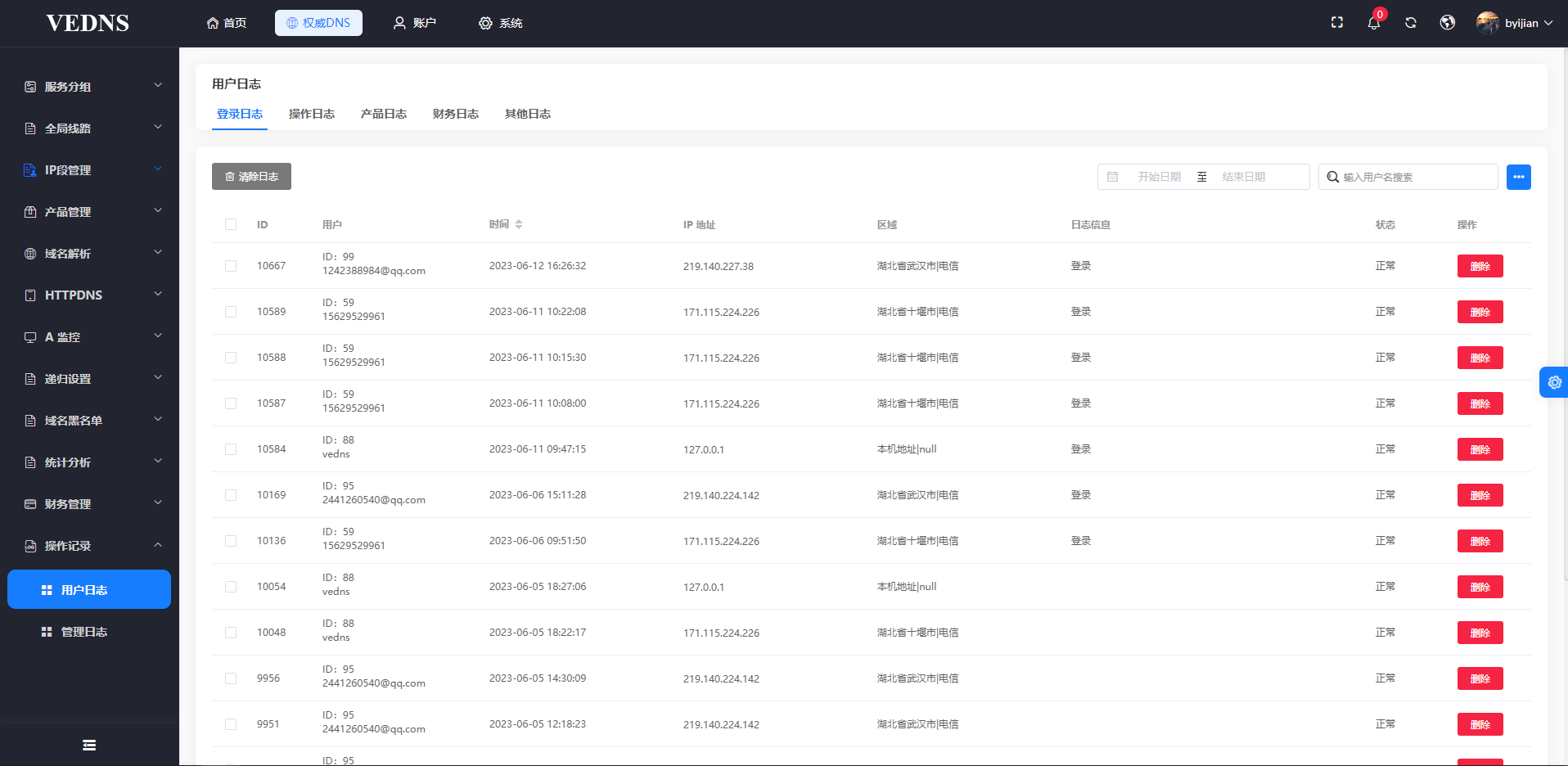The image size is (1568, 766).
Task: Open the 账户 top menu
Action: click(x=415, y=23)
